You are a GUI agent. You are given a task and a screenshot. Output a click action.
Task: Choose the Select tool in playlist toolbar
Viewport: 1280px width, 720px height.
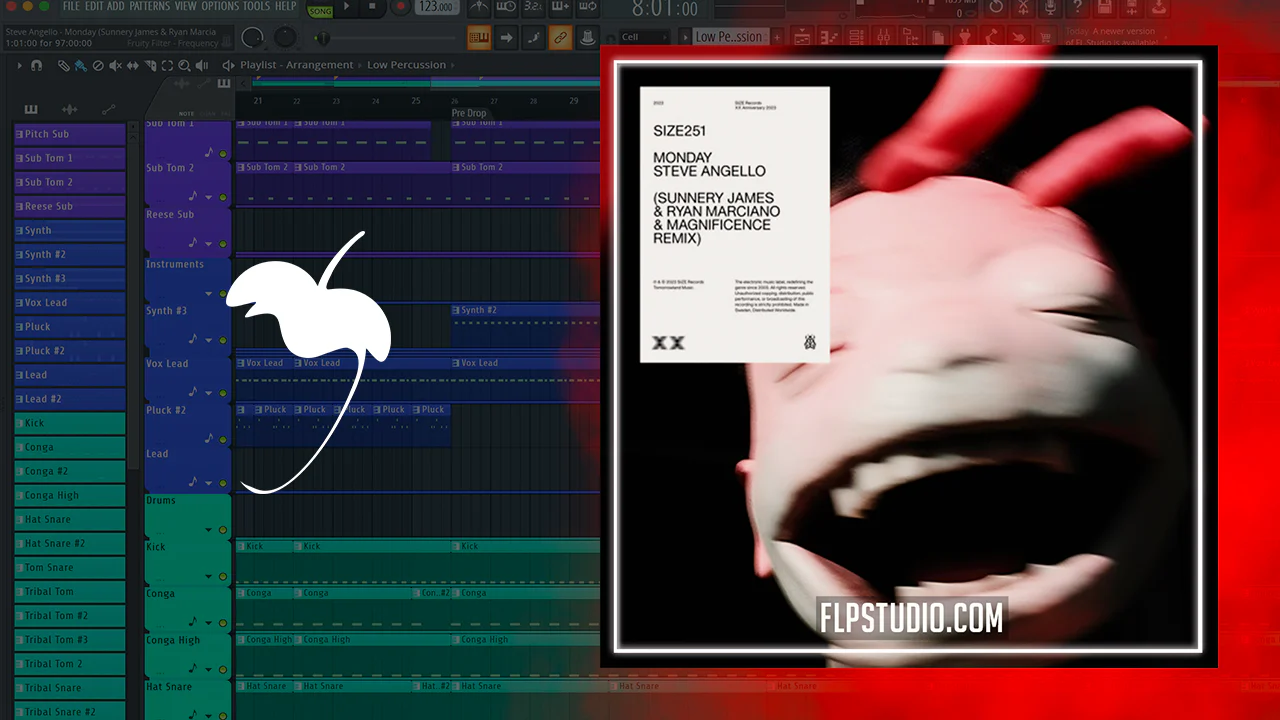click(166, 65)
